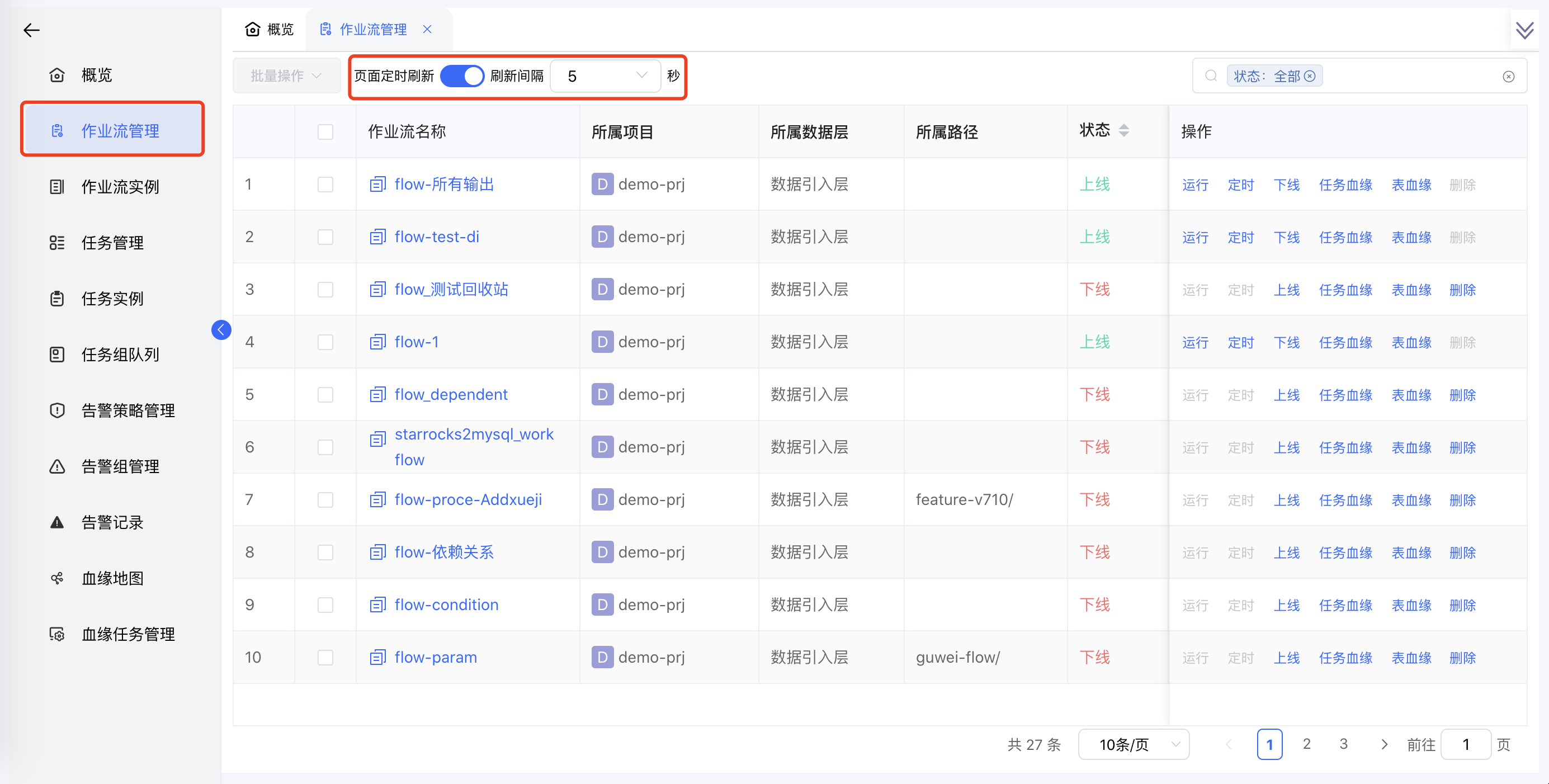Check the select-all checkbox in table header
This screenshot has width=1549, height=784.
(325, 131)
